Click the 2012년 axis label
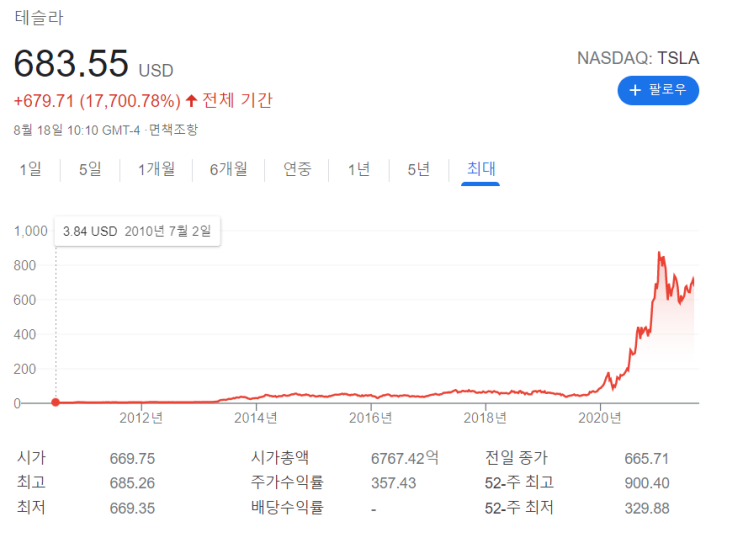Screen dimensions: 743x538 click(141, 418)
